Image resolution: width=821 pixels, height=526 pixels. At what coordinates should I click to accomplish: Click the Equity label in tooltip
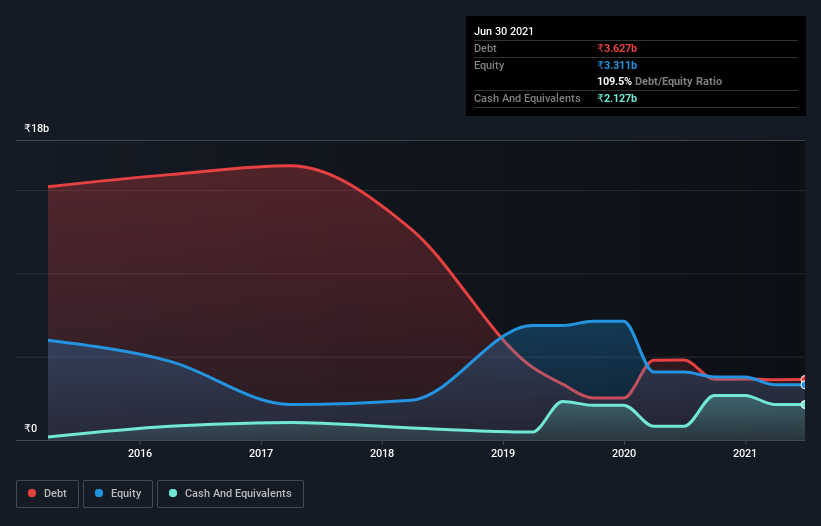[489, 65]
